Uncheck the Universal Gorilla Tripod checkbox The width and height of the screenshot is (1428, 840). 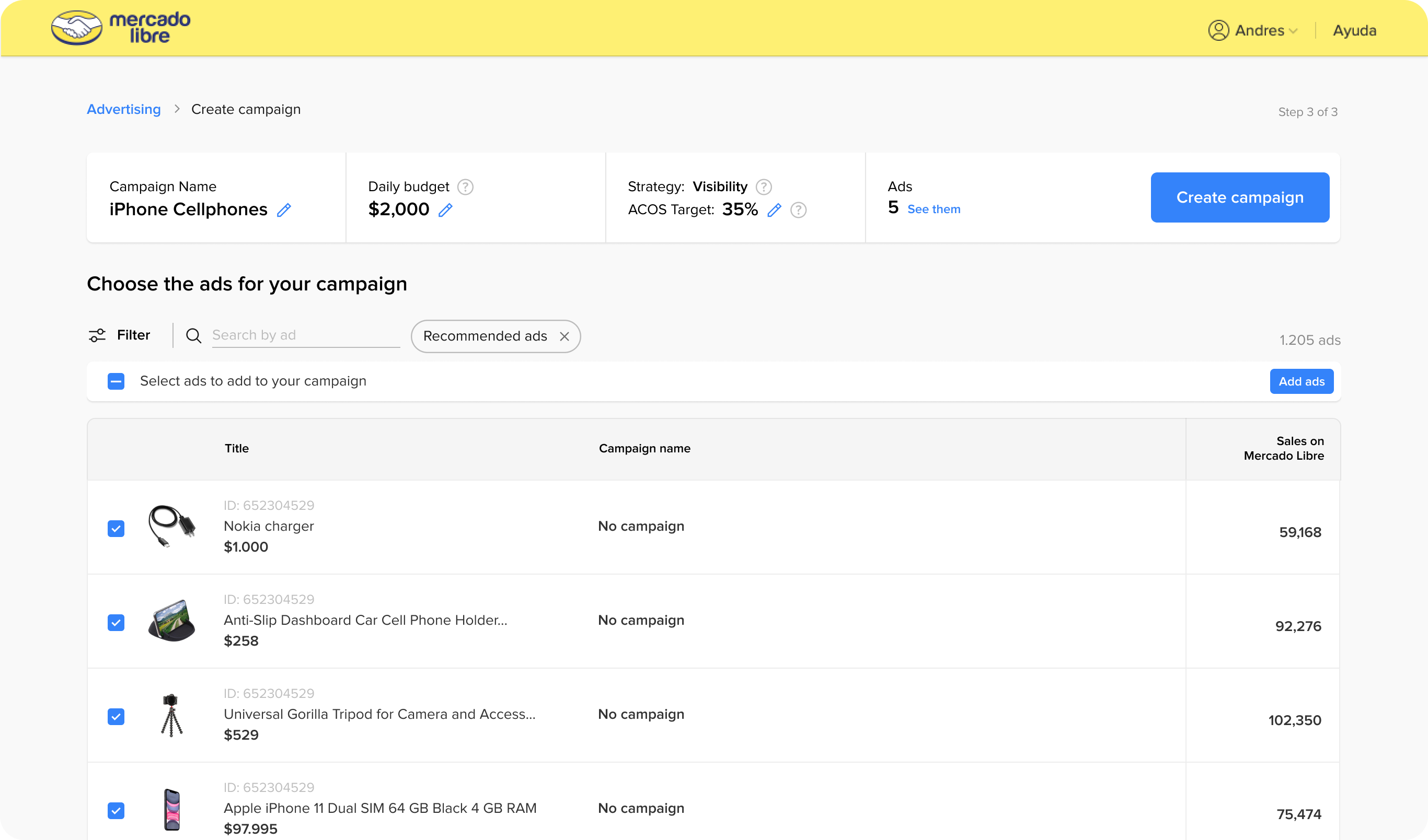click(116, 717)
